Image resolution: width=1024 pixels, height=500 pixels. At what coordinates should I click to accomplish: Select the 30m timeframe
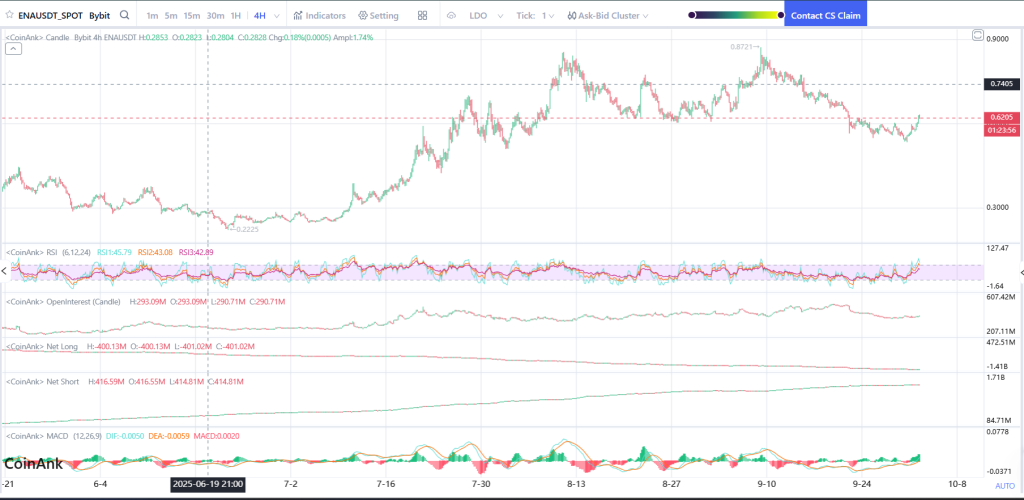216,15
